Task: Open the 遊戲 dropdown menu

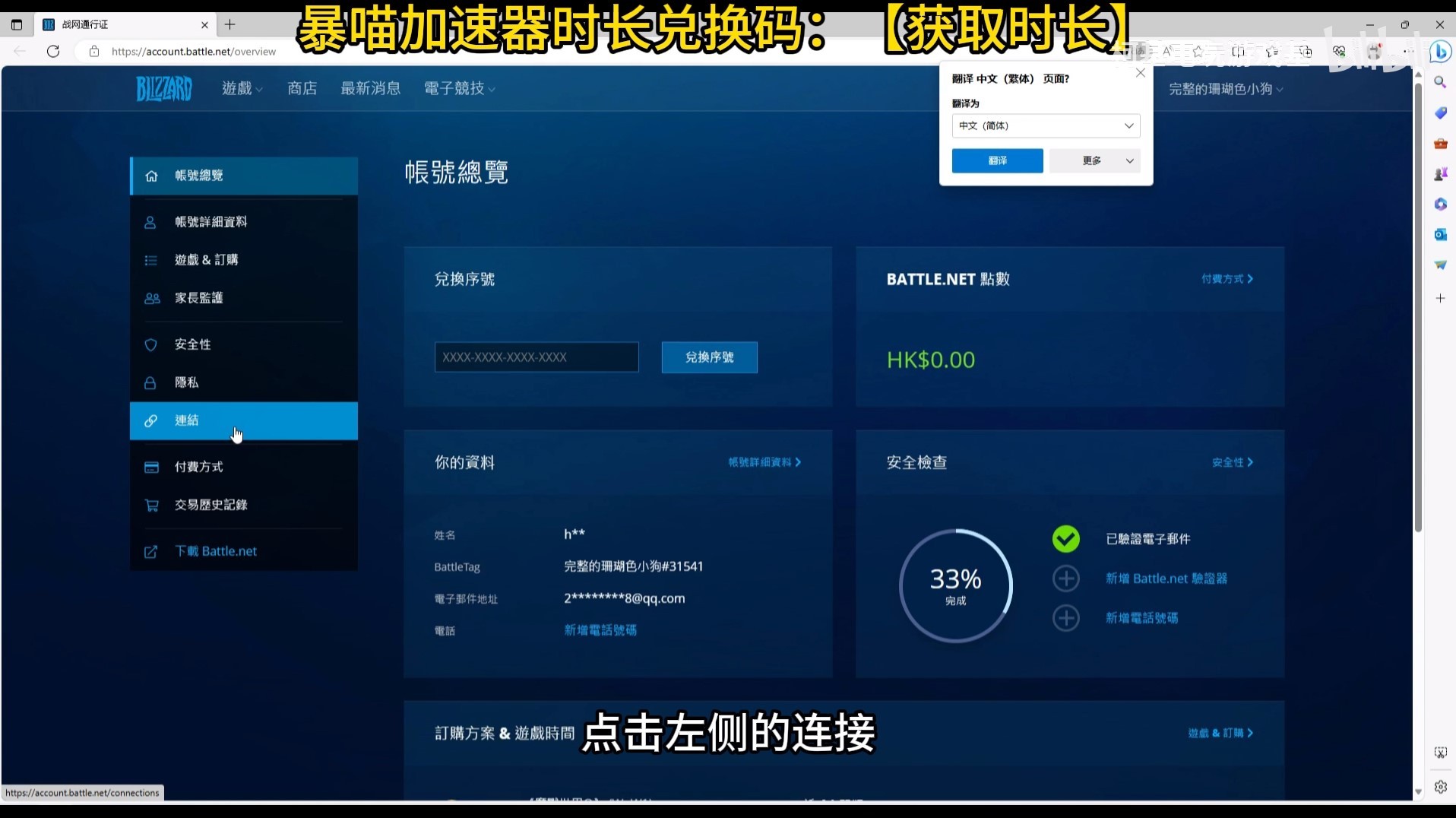Action: coord(242,88)
